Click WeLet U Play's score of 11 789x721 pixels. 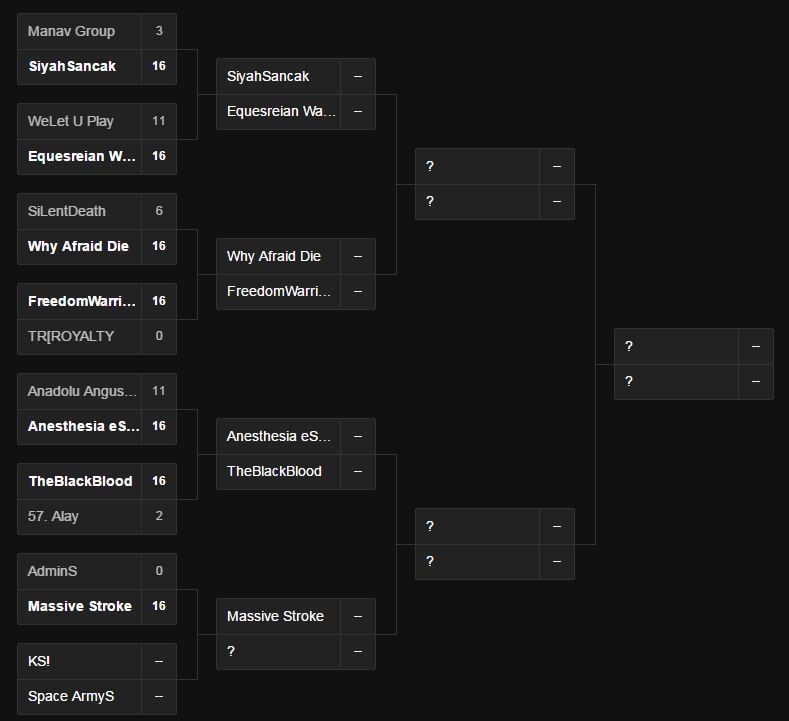point(159,121)
